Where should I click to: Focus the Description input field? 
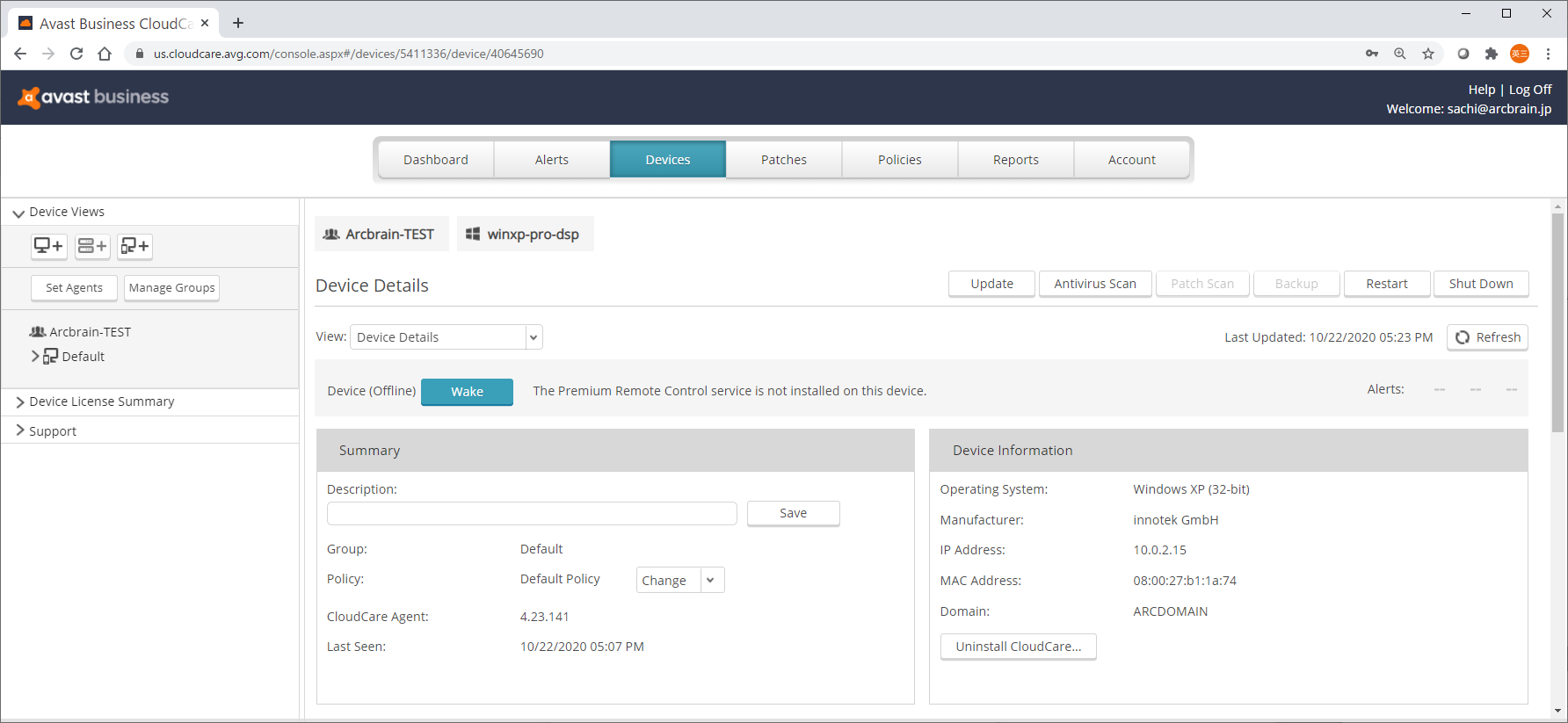(x=532, y=513)
